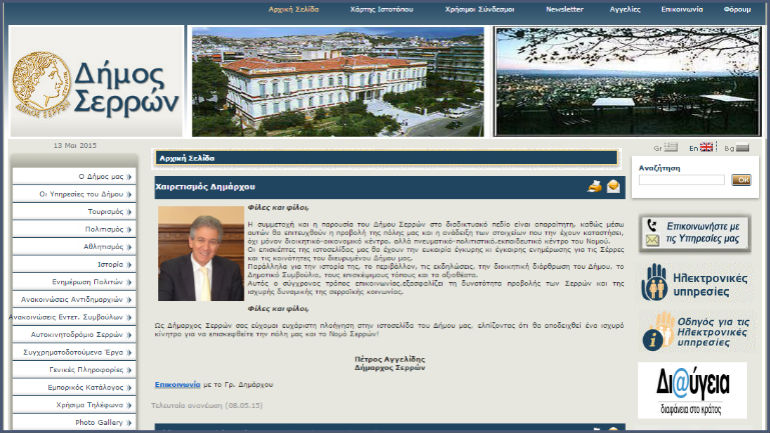This screenshot has height=433, width=770.
Task: Click the printer icon in greeting header
Action: coord(594,186)
